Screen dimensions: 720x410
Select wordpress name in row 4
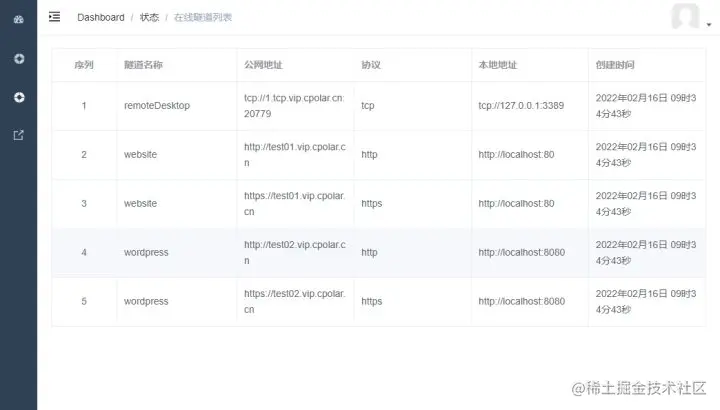[x=146, y=253]
